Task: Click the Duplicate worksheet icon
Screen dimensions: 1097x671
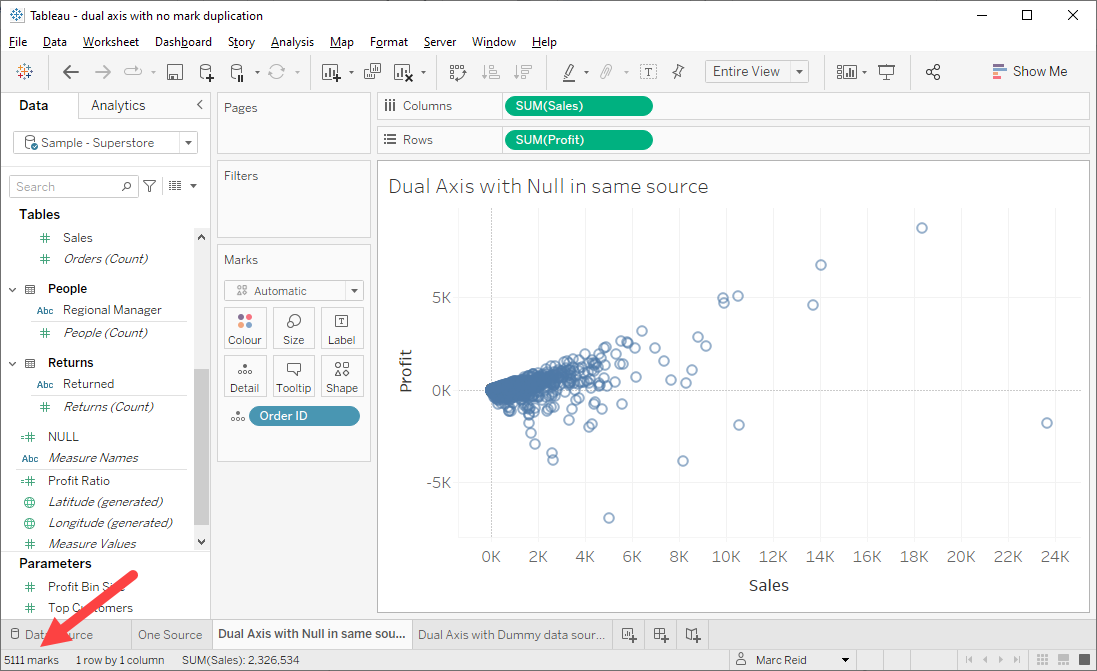Action: pyautogui.click(x=372, y=72)
